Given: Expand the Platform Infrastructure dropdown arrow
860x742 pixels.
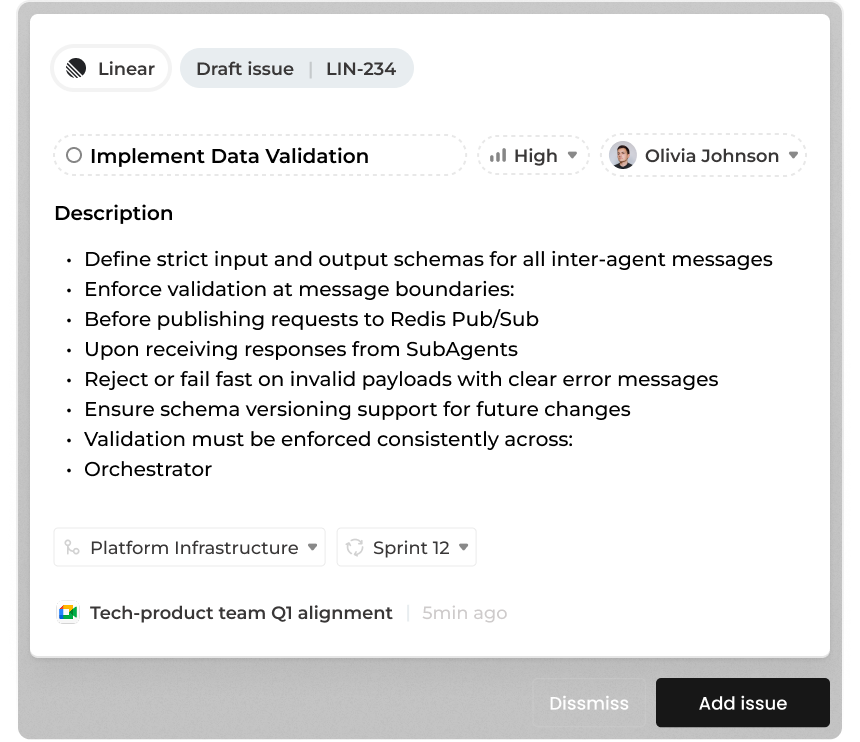Looking at the screenshot, I should tap(312, 548).
